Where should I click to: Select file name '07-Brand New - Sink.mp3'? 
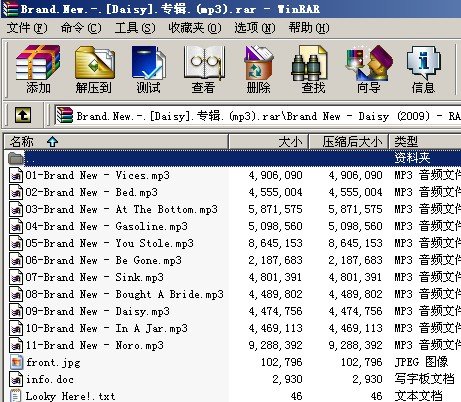(95, 277)
